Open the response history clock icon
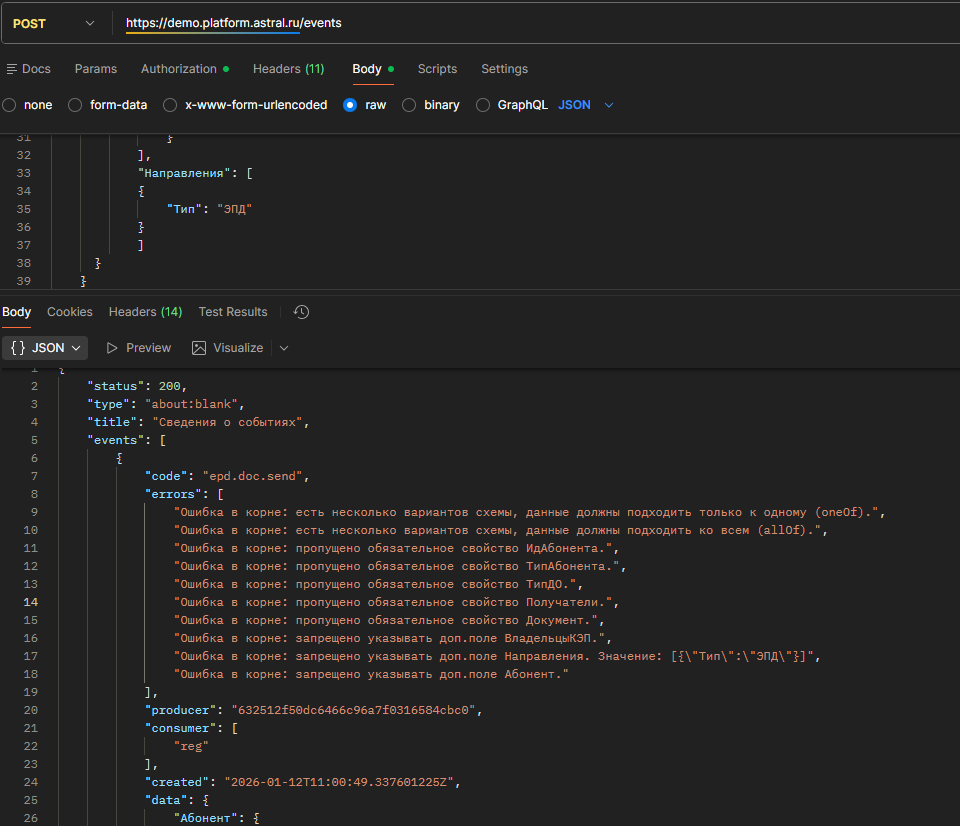Image resolution: width=960 pixels, height=826 pixels. click(301, 312)
